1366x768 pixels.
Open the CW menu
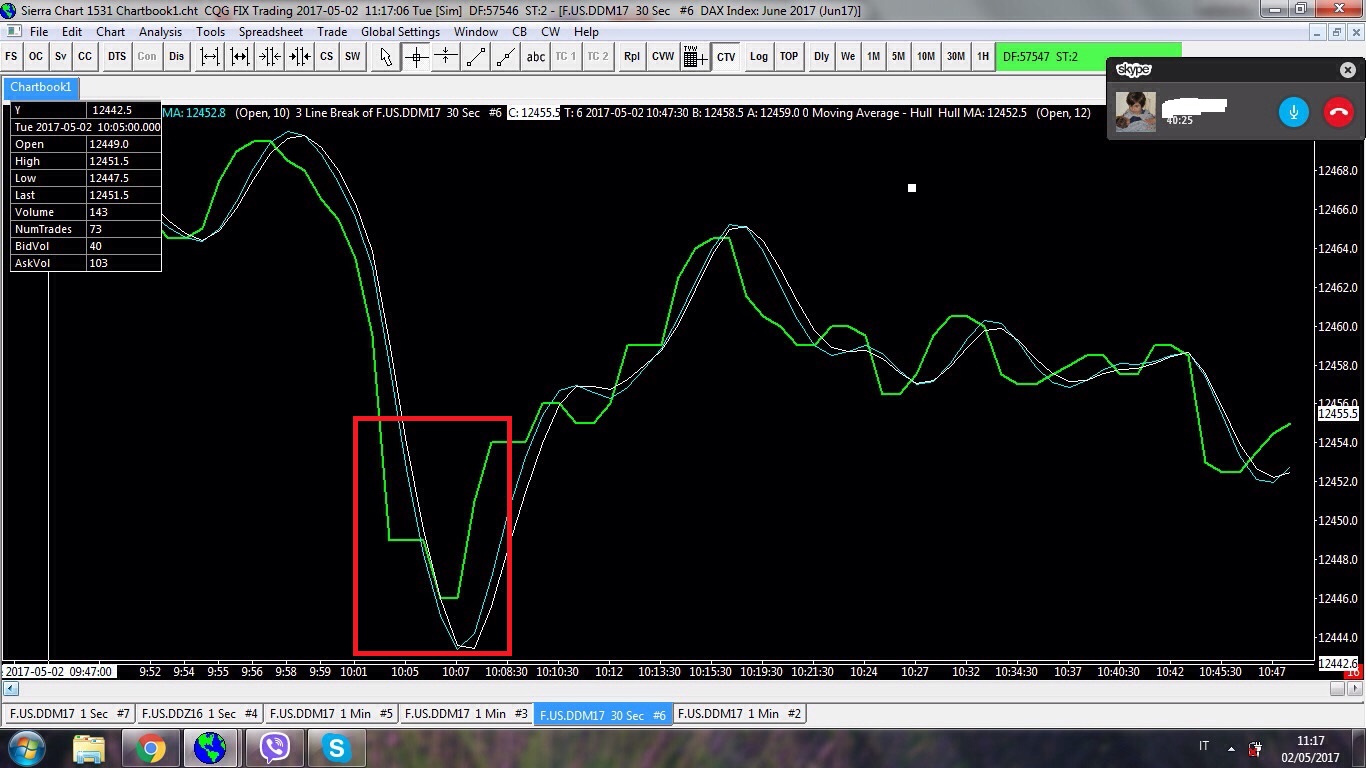pos(550,32)
